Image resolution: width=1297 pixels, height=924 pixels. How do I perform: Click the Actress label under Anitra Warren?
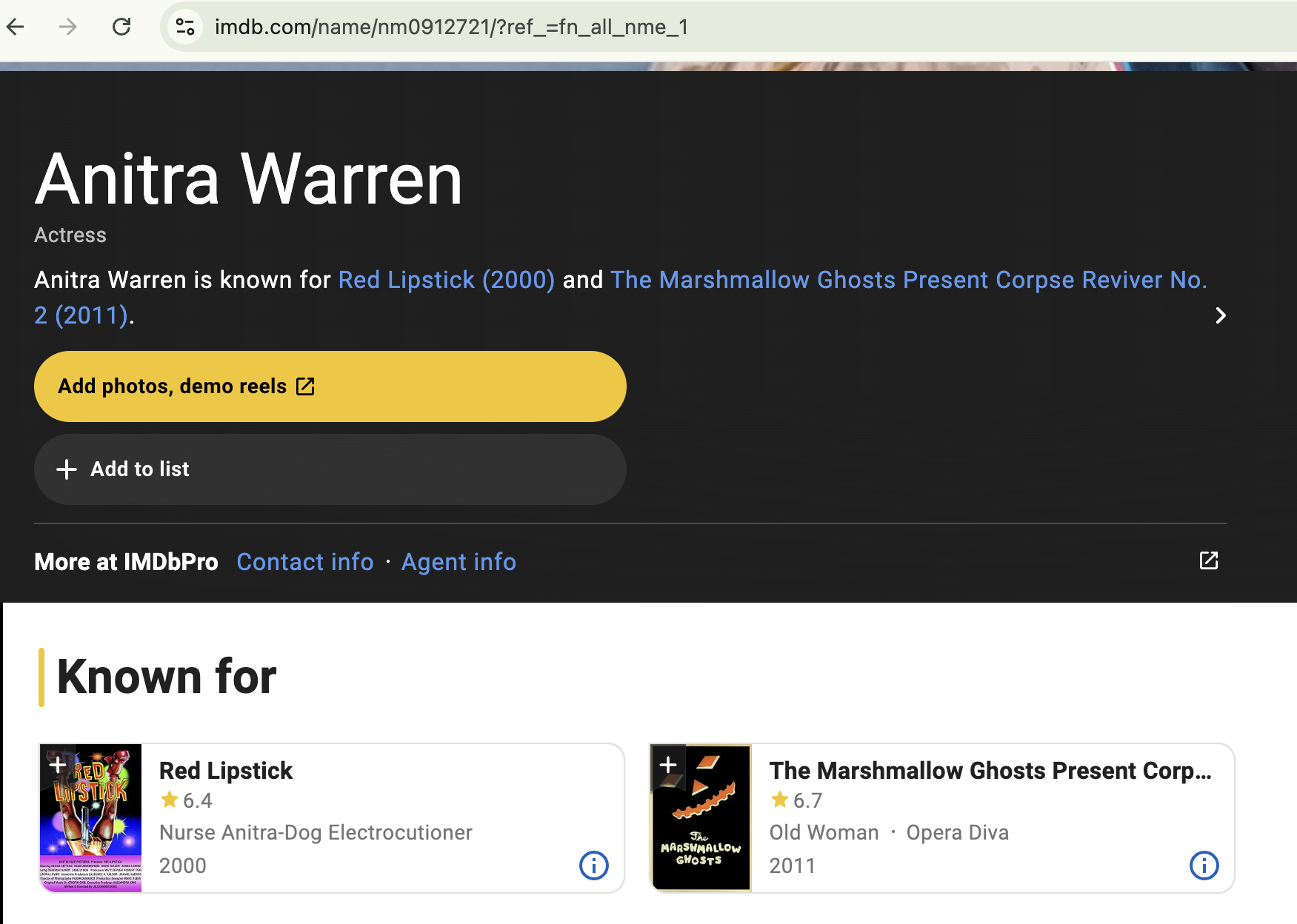tap(70, 235)
